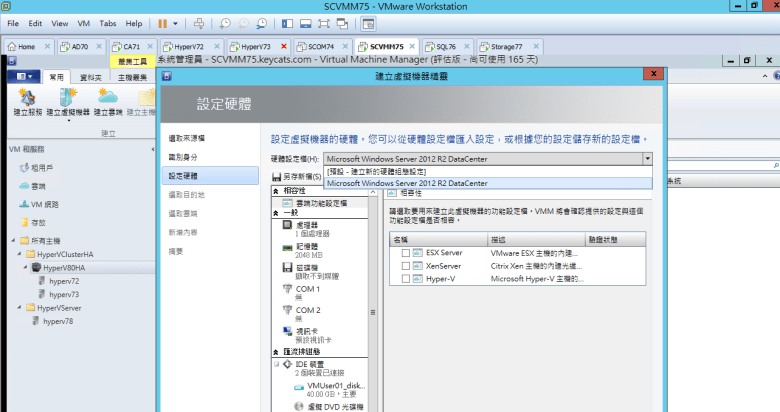Screen dimensions: 780x412
Task: Check the XenServer capability profile checkbox
Action: 405,265
